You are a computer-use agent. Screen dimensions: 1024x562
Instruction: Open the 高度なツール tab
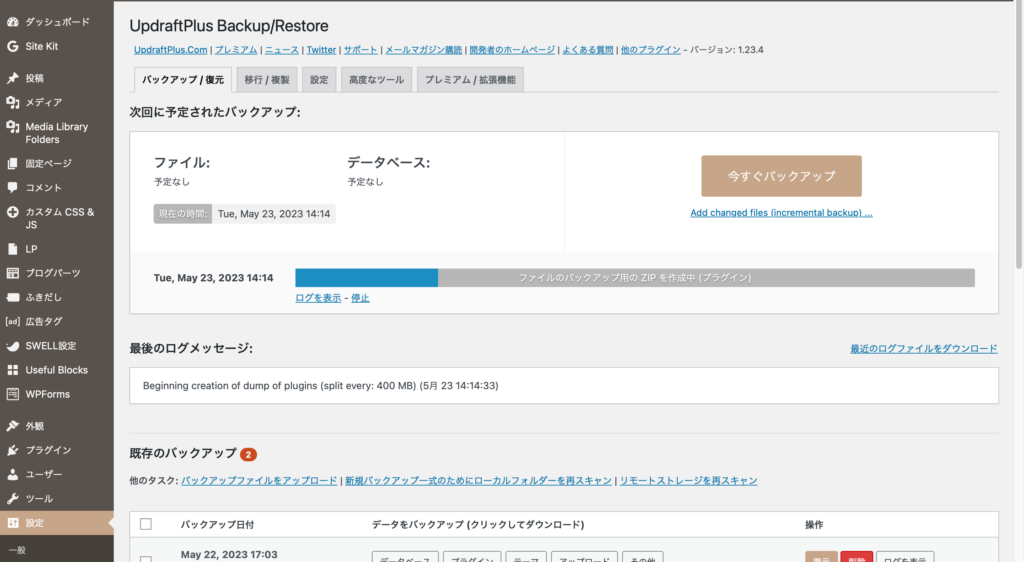click(376, 80)
